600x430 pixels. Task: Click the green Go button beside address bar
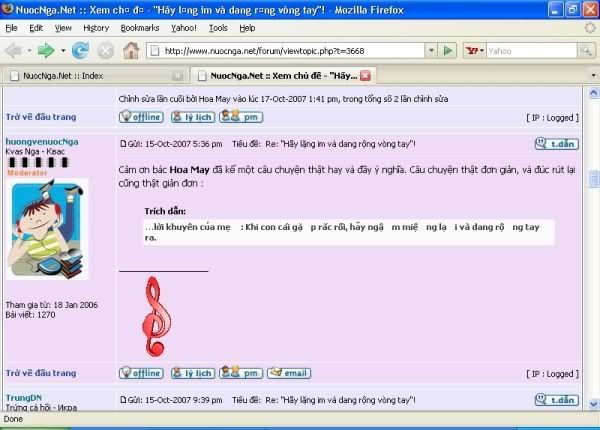point(447,50)
